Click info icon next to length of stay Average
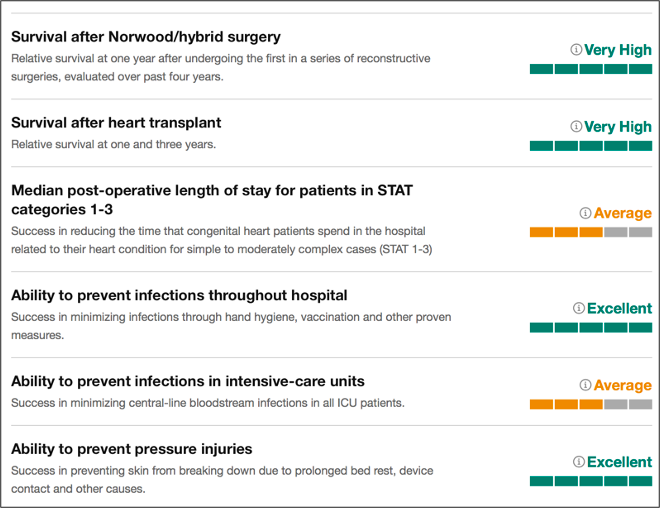 click(x=585, y=213)
